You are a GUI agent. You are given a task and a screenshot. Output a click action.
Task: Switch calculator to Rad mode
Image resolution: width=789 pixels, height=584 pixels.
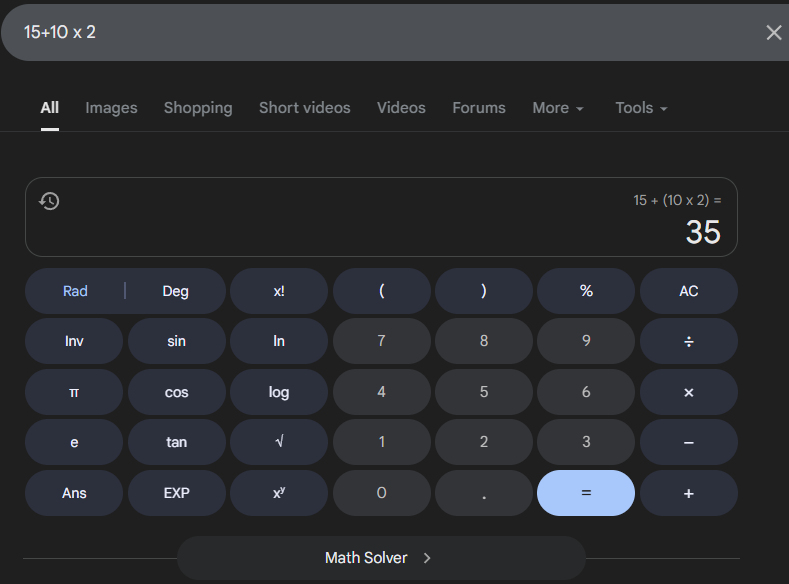tap(75, 291)
